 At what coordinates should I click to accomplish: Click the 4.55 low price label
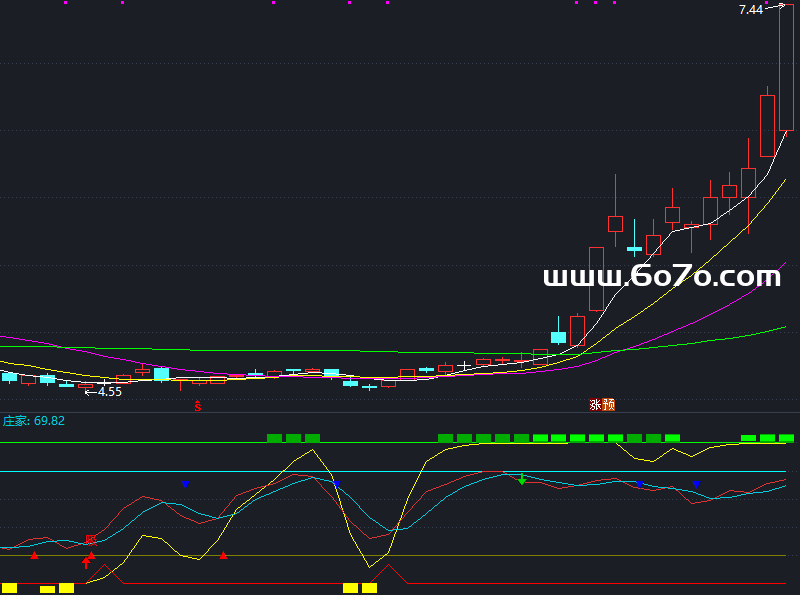(x=109, y=392)
